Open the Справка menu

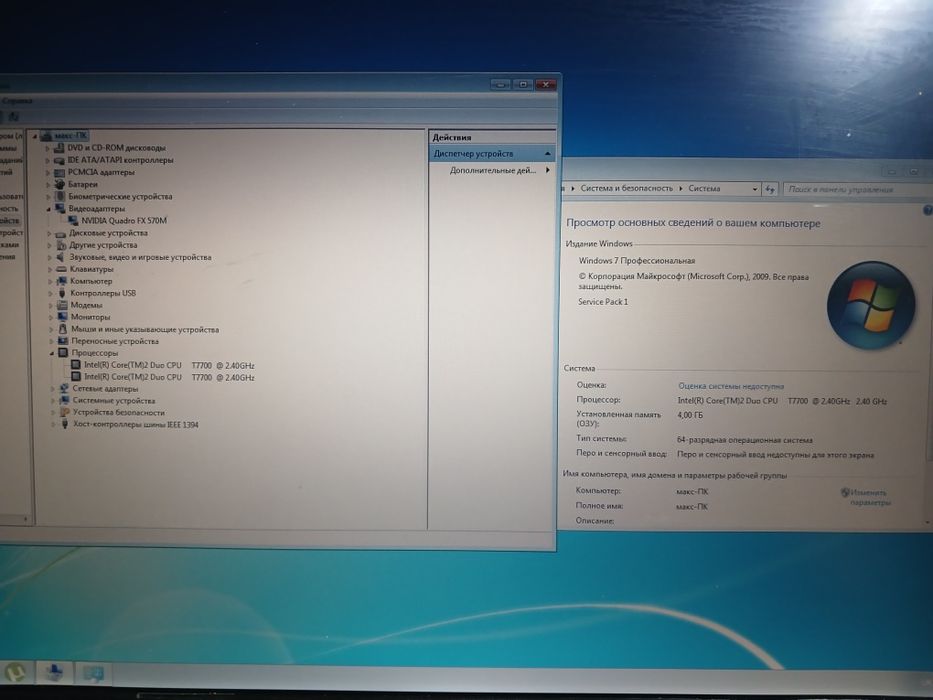pyautogui.click(x=17, y=101)
